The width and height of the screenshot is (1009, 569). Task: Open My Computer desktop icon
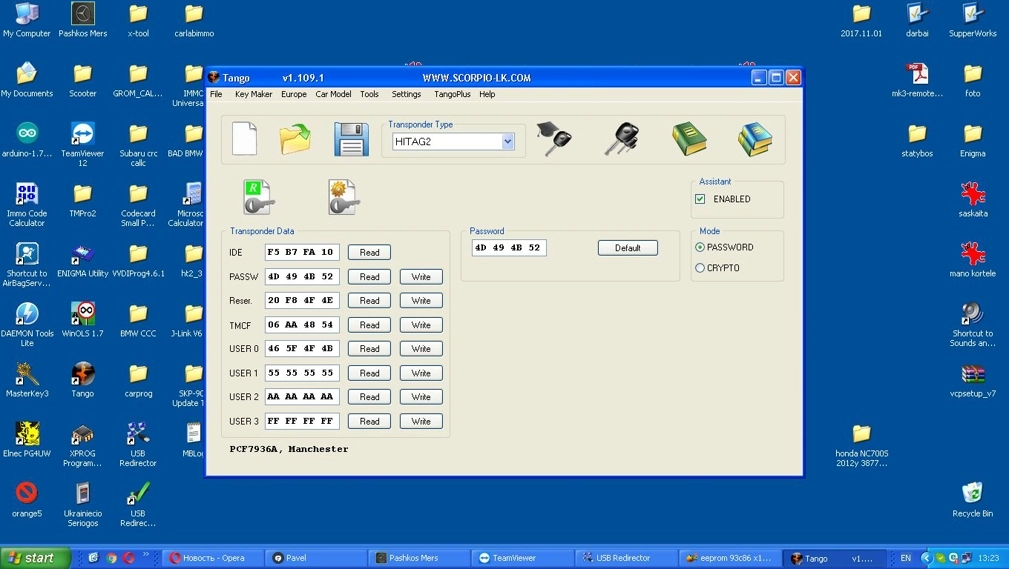pyautogui.click(x=27, y=21)
